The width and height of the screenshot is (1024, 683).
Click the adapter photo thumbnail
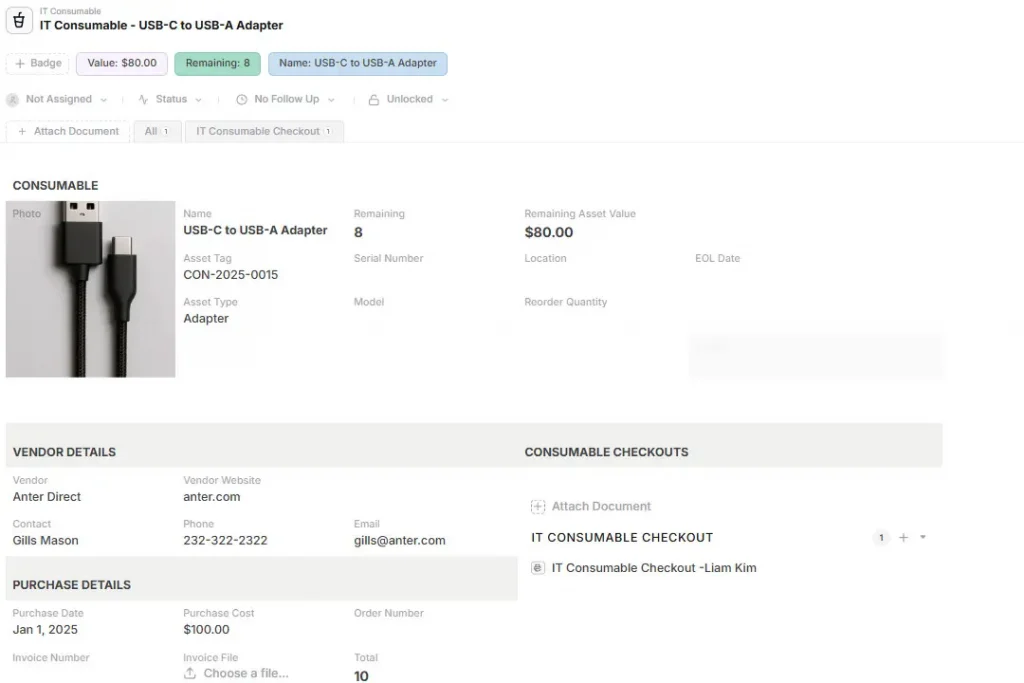[90, 289]
